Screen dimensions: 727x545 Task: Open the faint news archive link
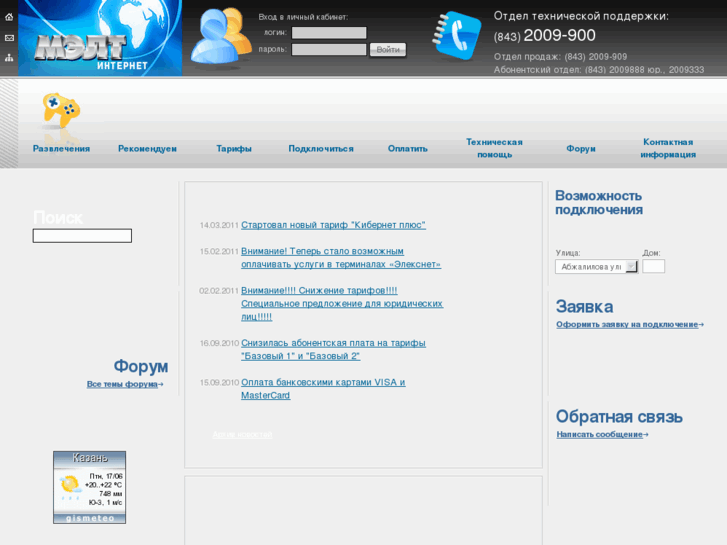click(242, 435)
